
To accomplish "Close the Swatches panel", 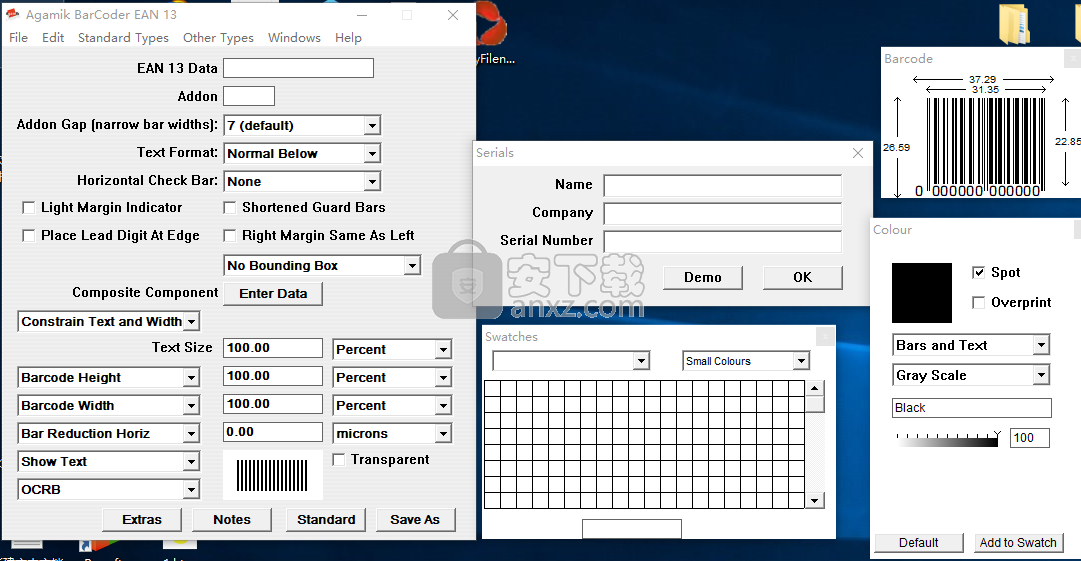I will pyautogui.click(x=825, y=336).
